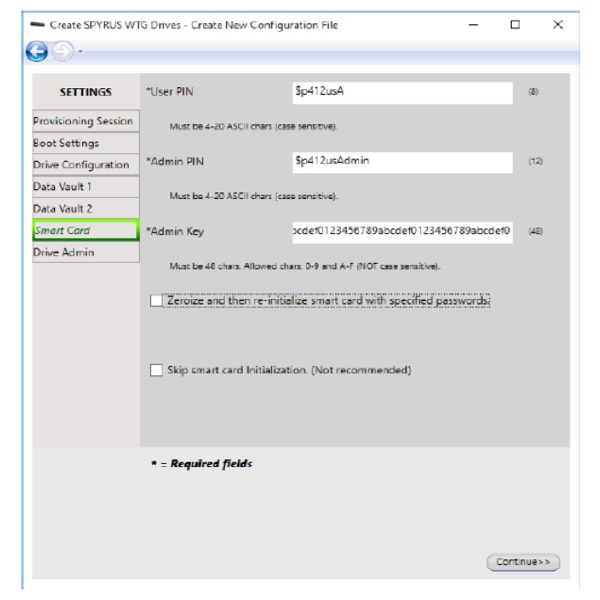The height and width of the screenshot is (600, 600).
Task: Click the greyed forward arrow button
Action: click(62, 52)
